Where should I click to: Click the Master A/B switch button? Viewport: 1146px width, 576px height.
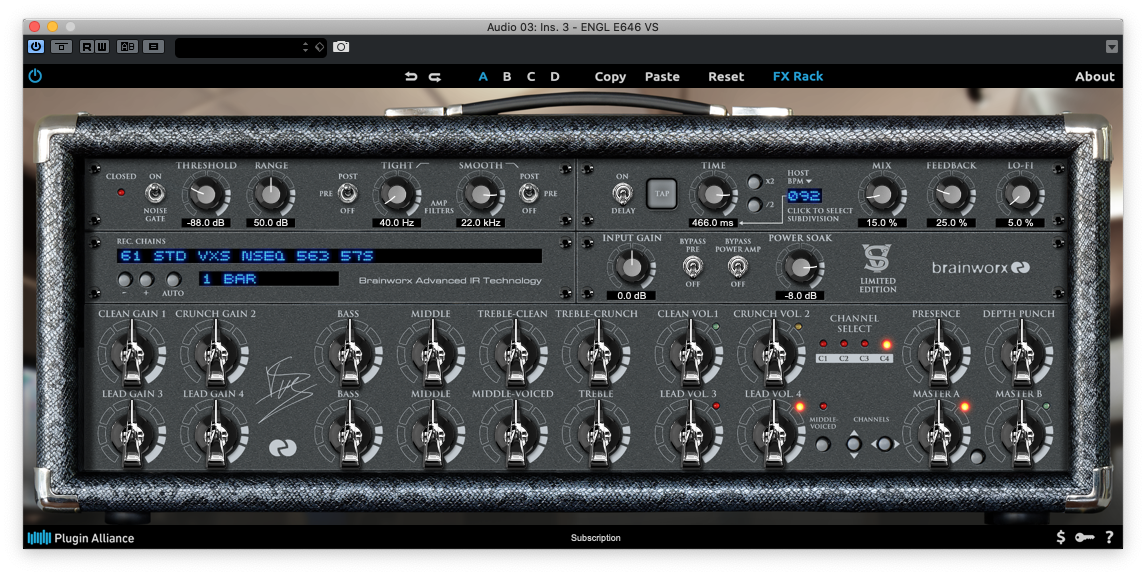977,458
